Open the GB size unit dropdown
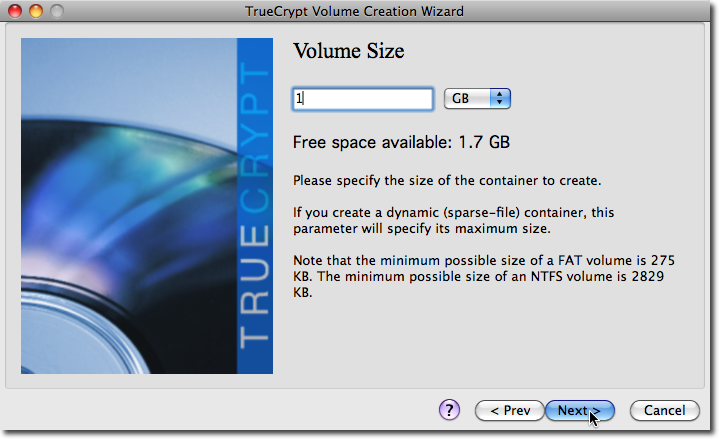The image size is (720, 440). coord(477,99)
